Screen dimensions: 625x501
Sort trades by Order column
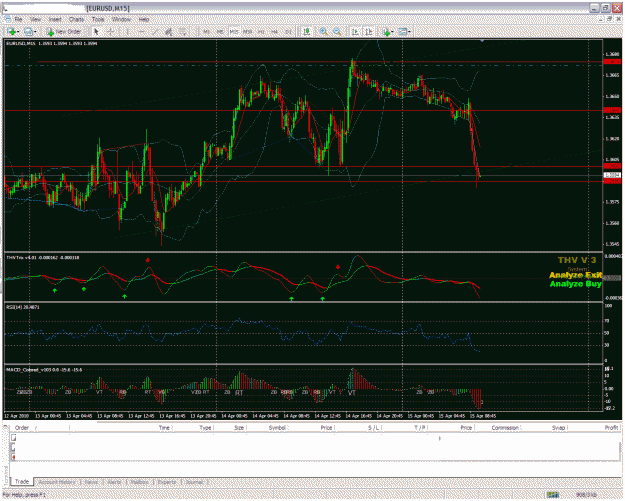[22, 428]
